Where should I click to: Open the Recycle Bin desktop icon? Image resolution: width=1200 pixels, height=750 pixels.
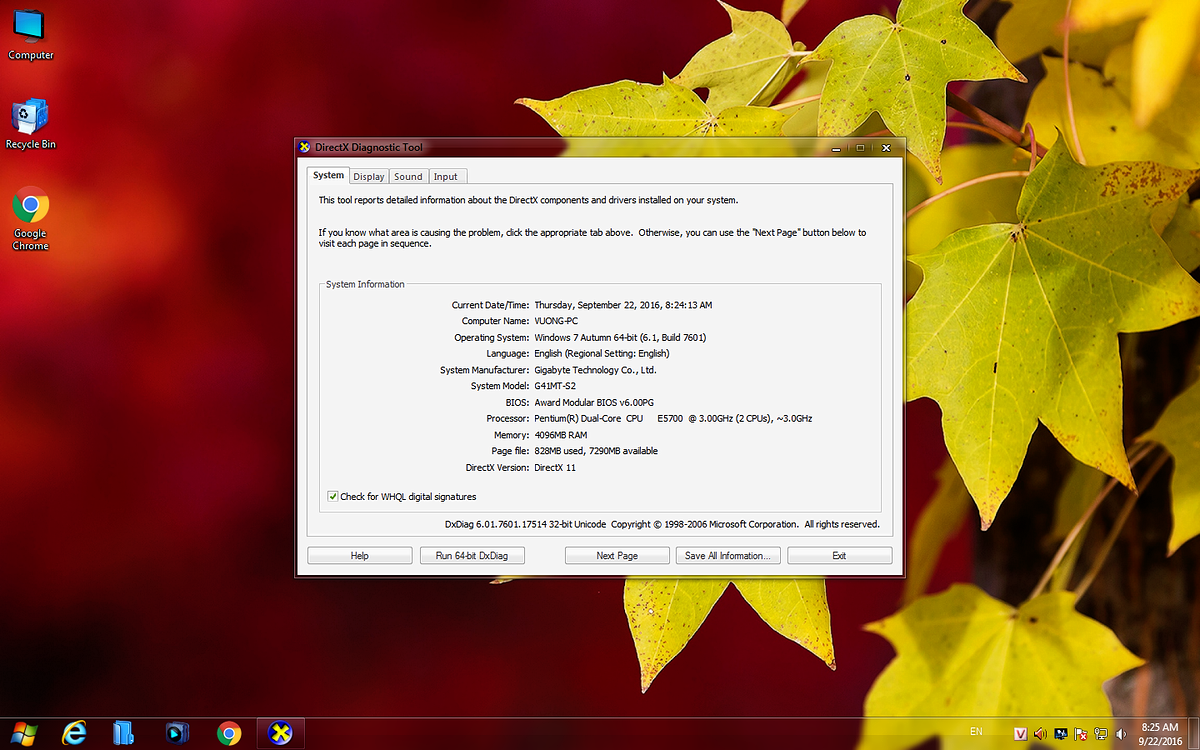(30, 125)
